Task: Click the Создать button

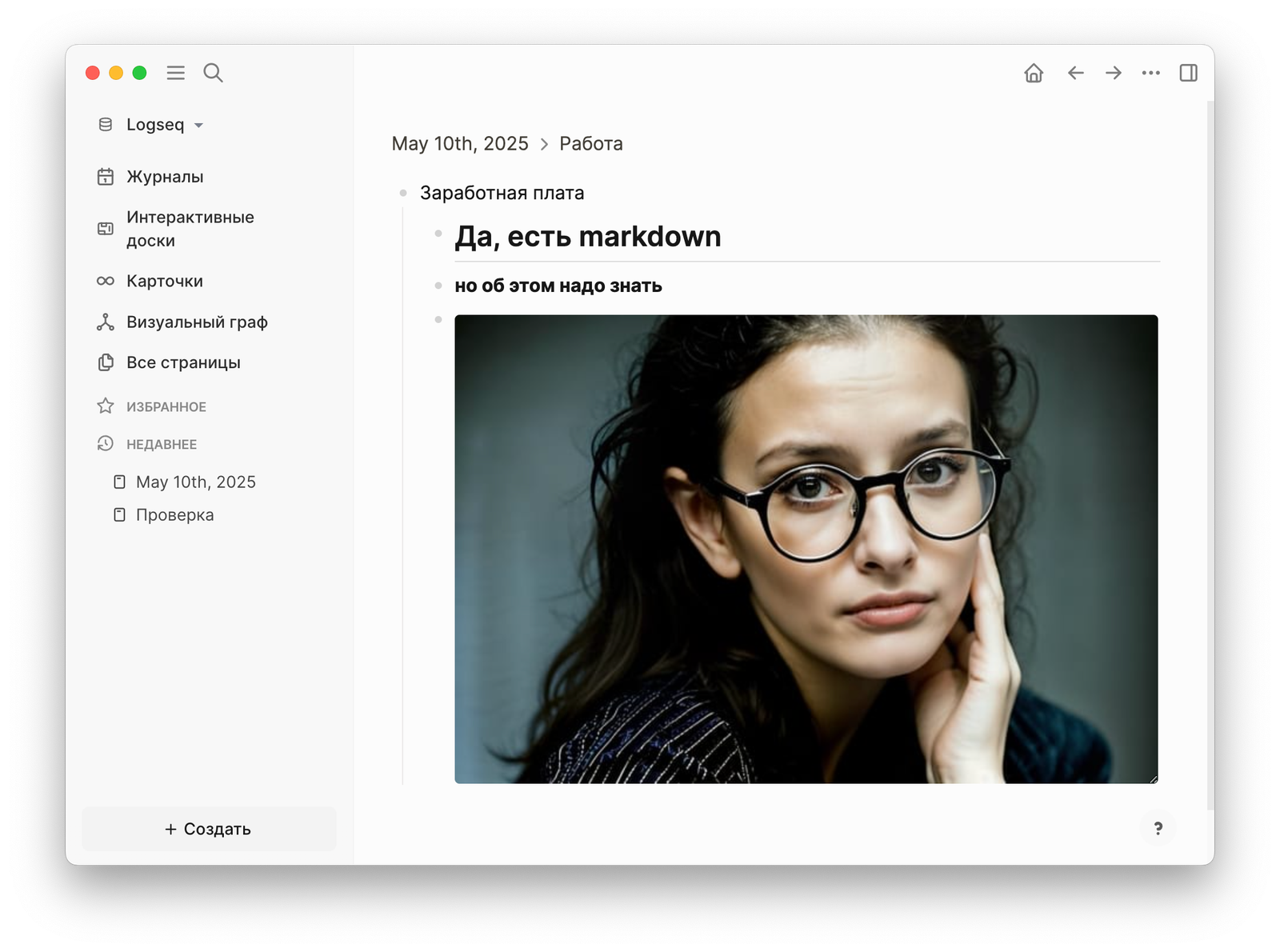Action: point(208,829)
